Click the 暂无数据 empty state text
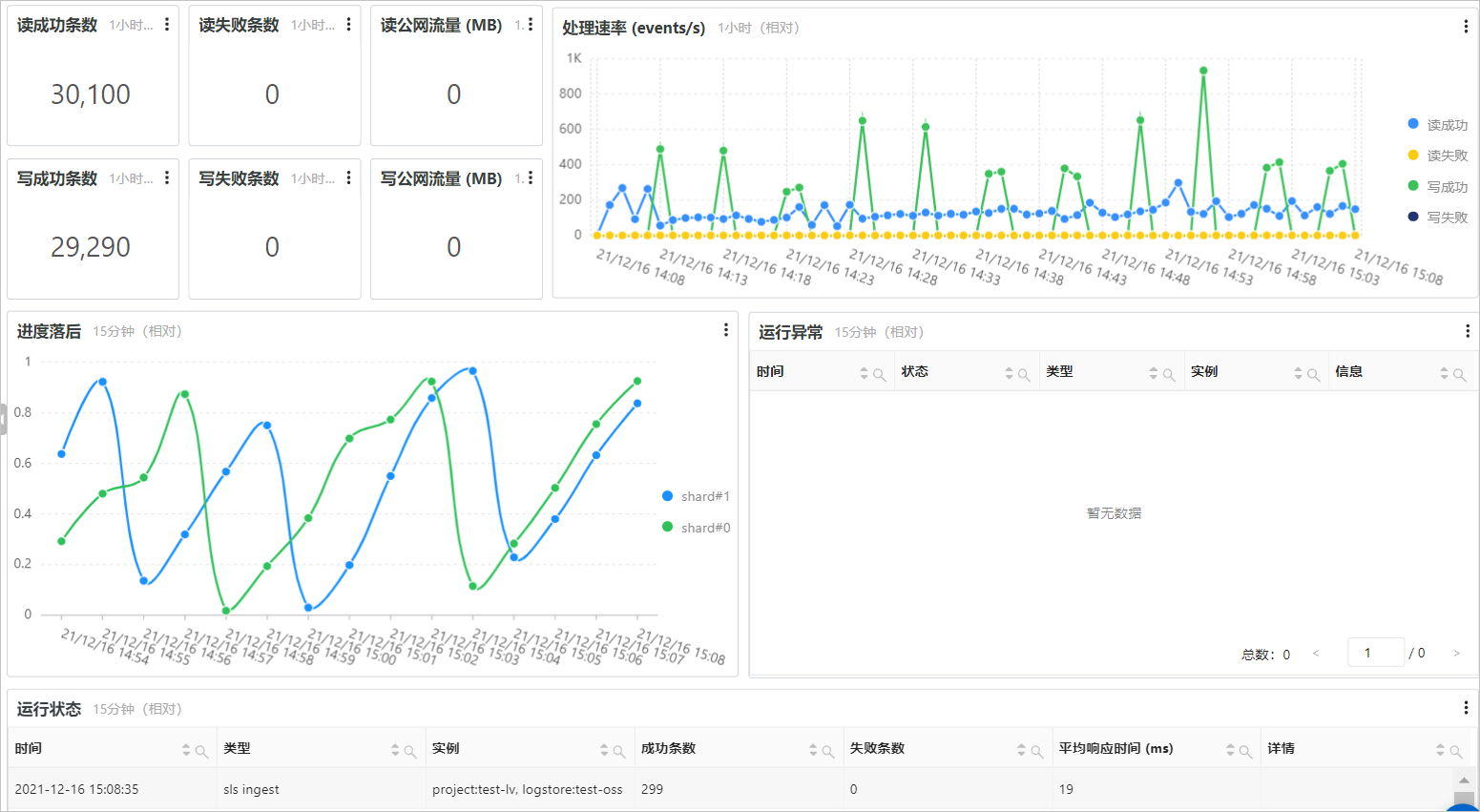 [1114, 513]
